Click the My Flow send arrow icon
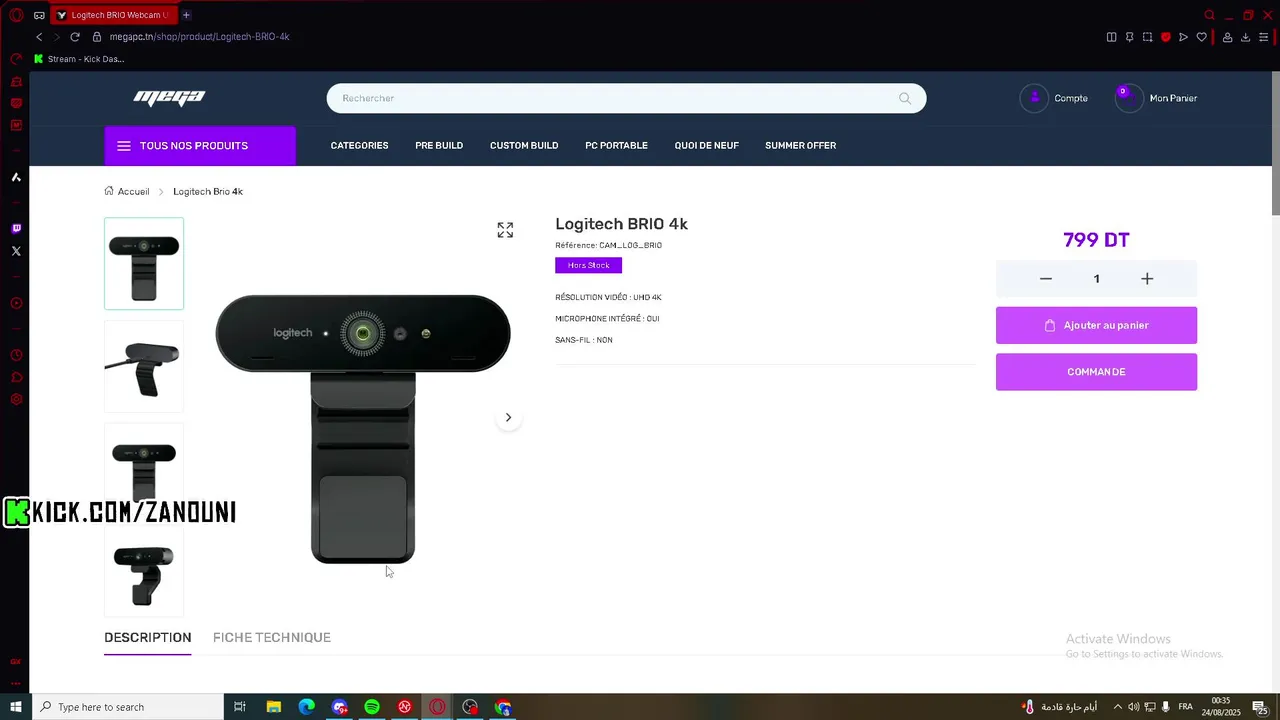Viewport: 1280px width, 720px height. (x=1183, y=37)
